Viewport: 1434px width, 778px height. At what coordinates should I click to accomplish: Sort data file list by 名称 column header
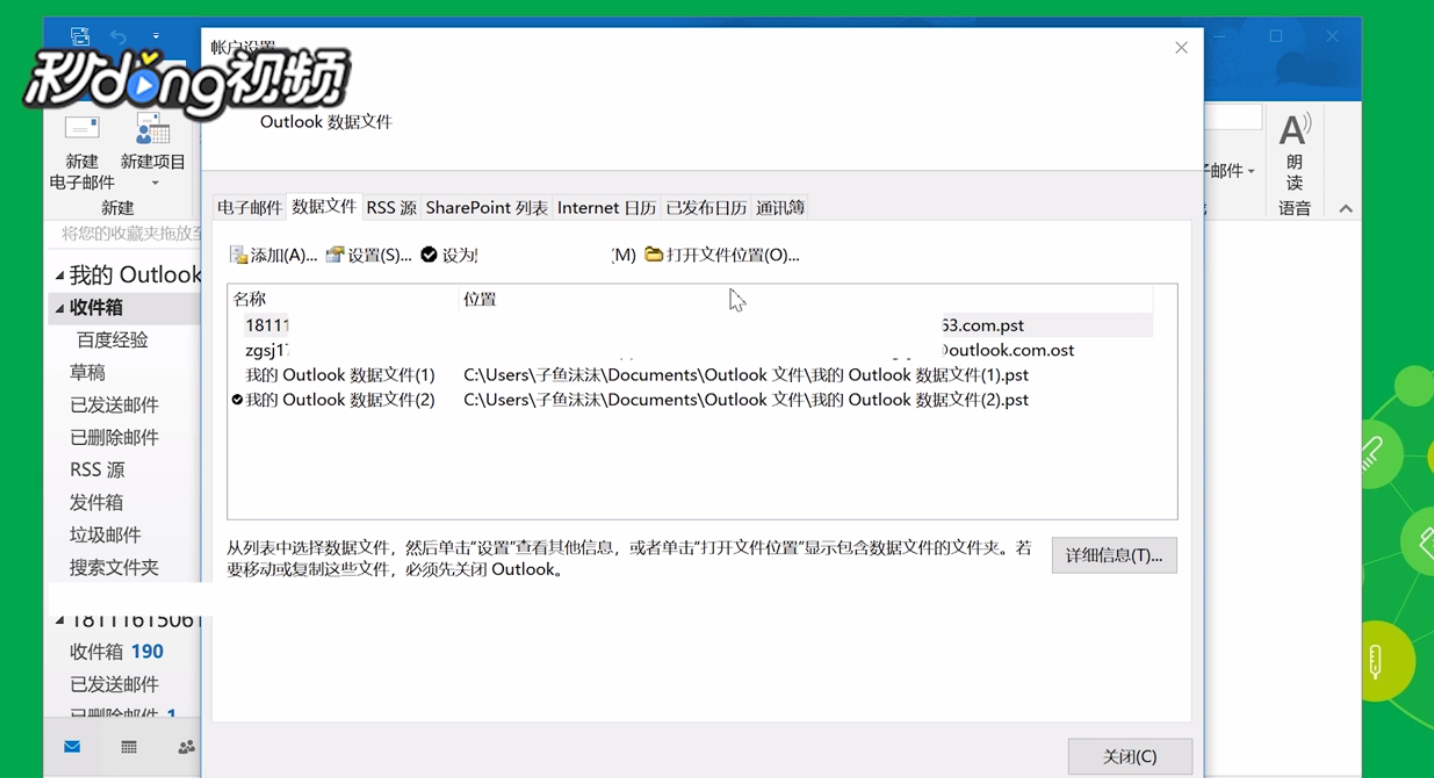(x=342, y=299)
